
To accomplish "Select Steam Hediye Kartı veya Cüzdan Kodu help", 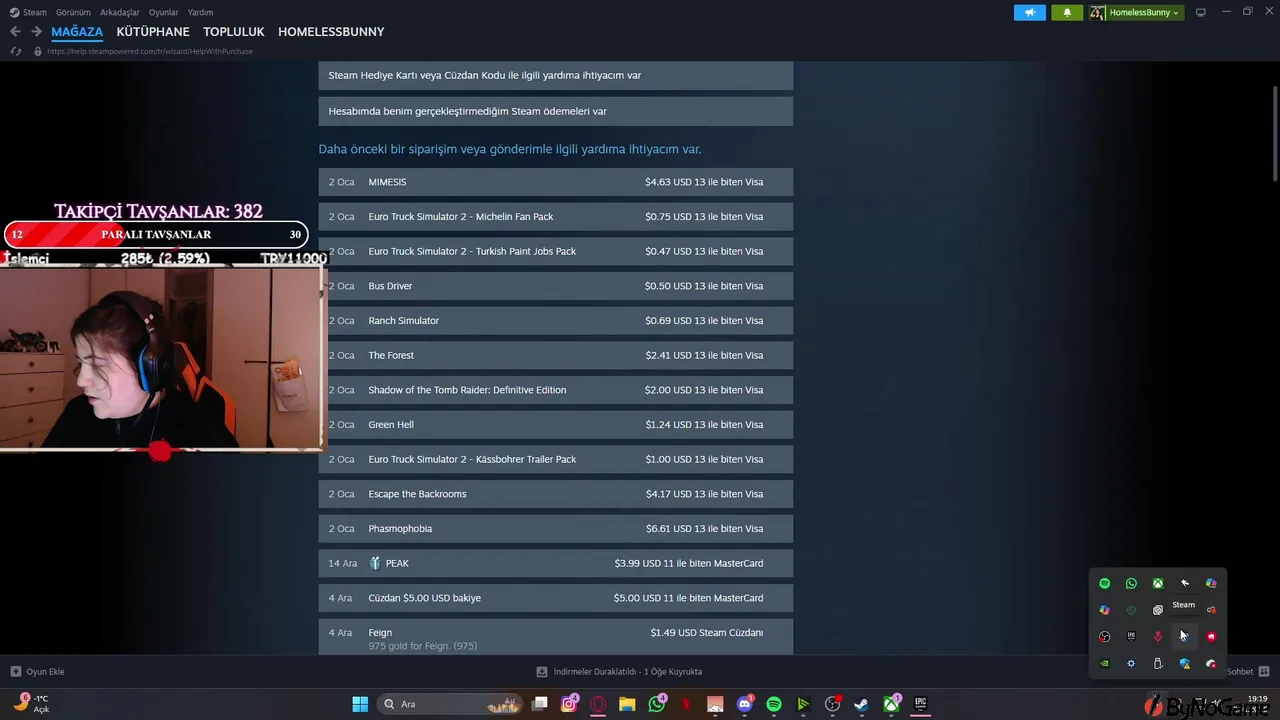I will click(556, 75).
